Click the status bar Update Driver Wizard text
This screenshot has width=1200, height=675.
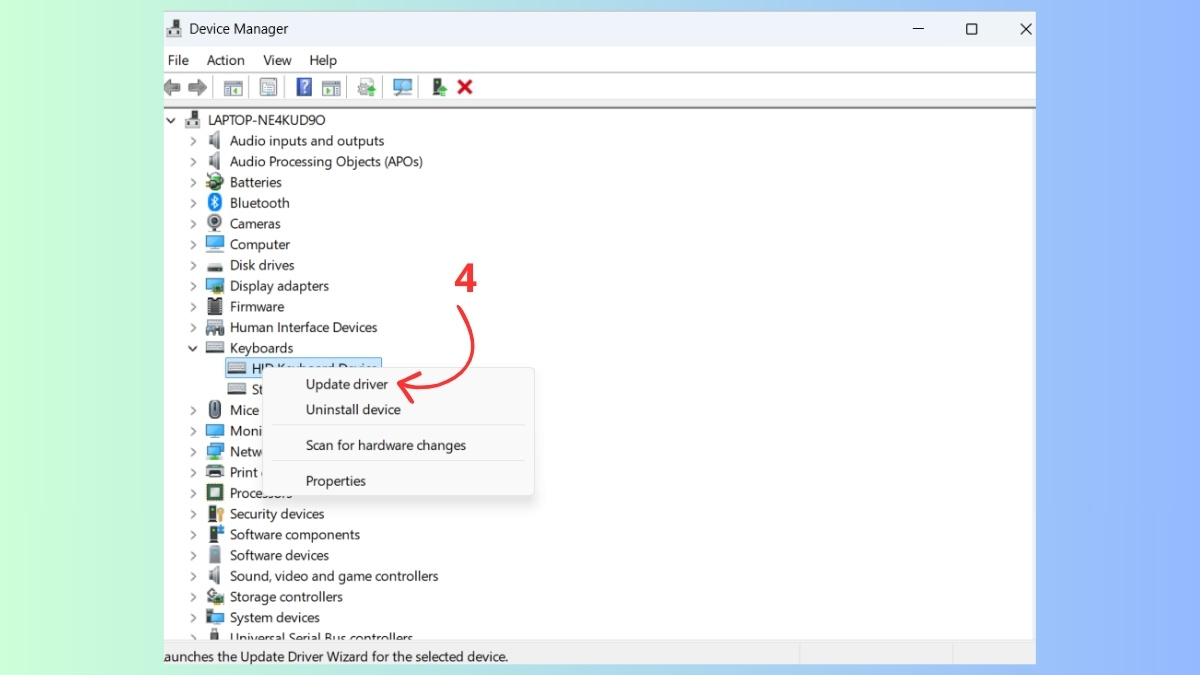(336, 657)
